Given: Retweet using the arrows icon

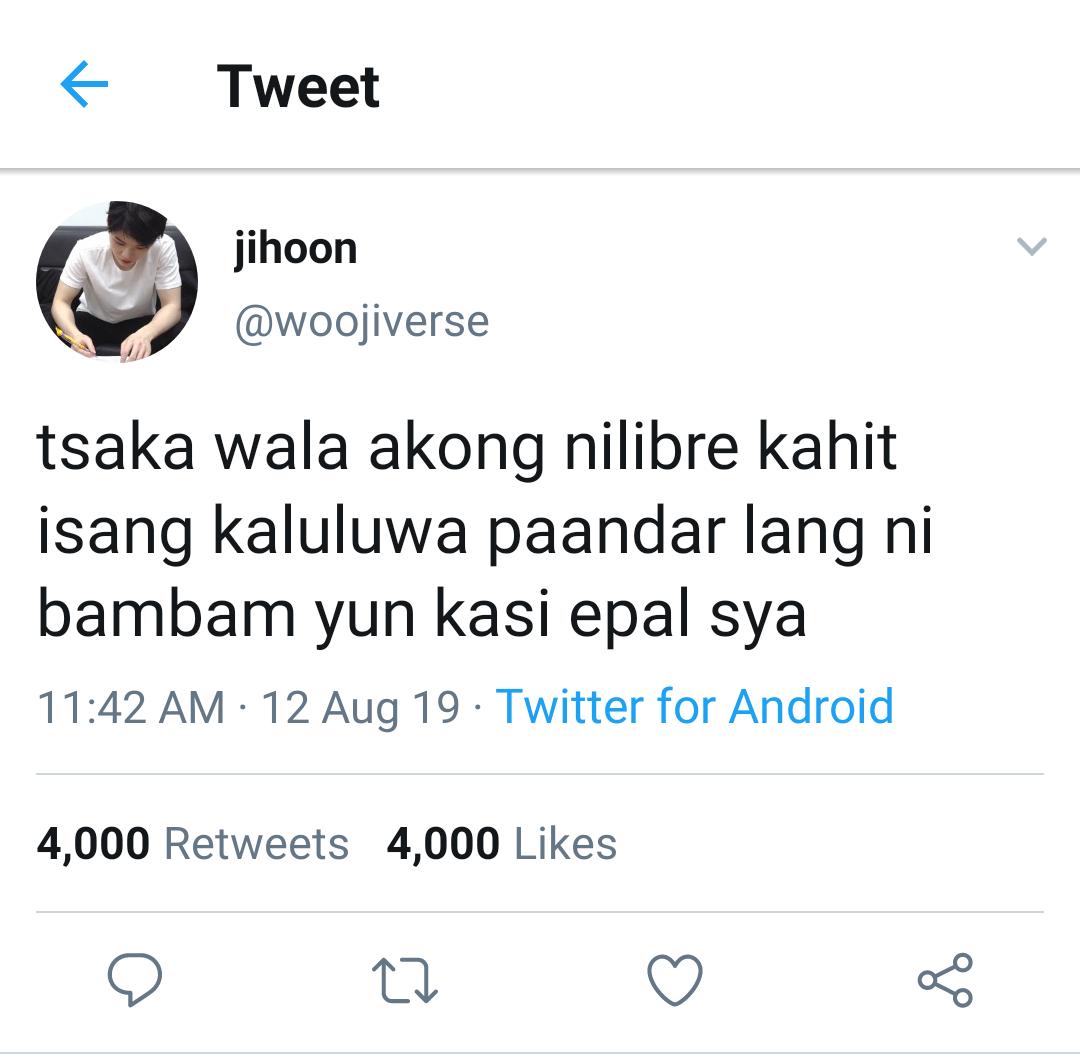Looking at the screenshot, I should 404,979.
